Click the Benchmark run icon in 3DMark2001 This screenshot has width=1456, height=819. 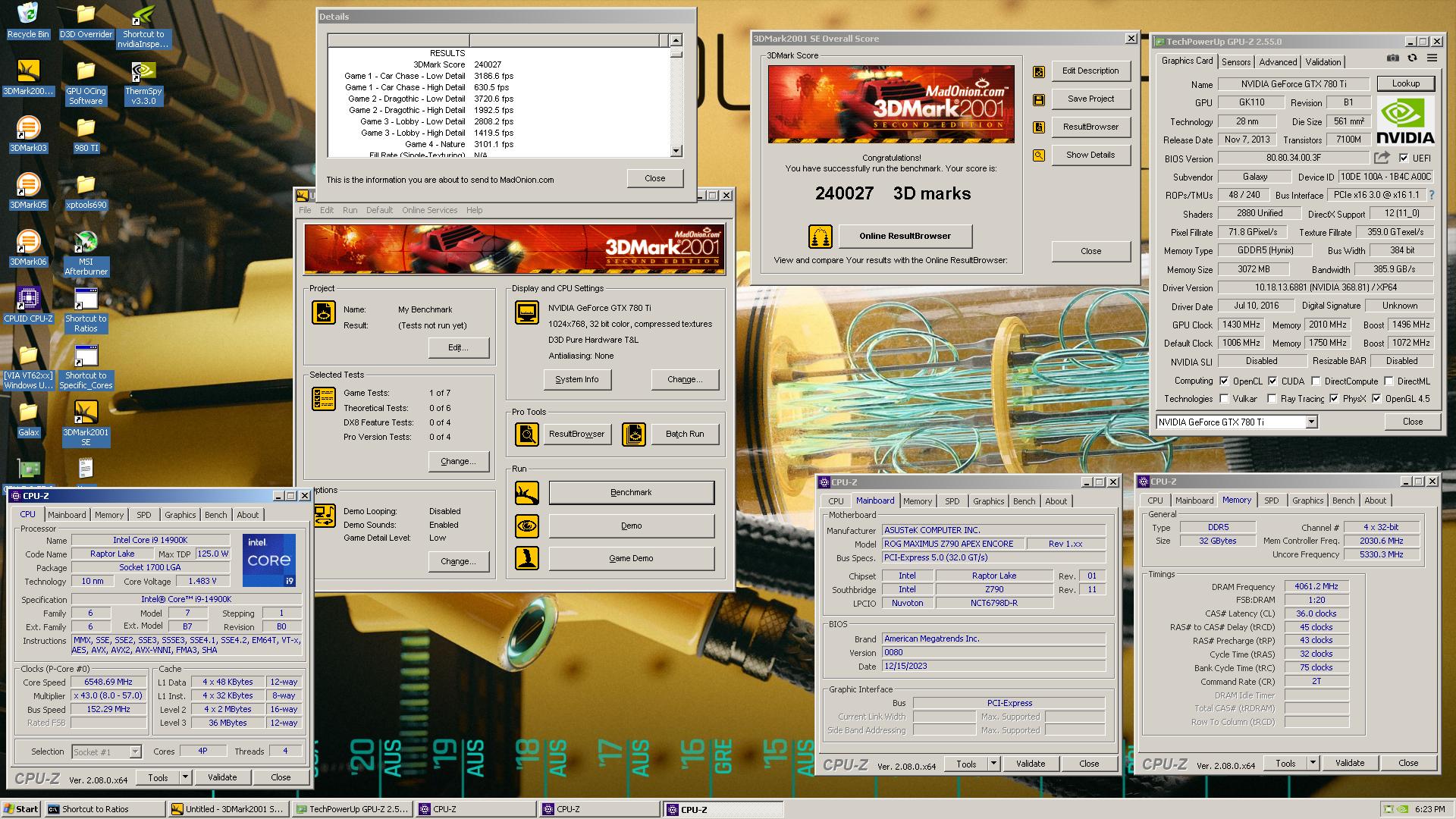[527, 493]
